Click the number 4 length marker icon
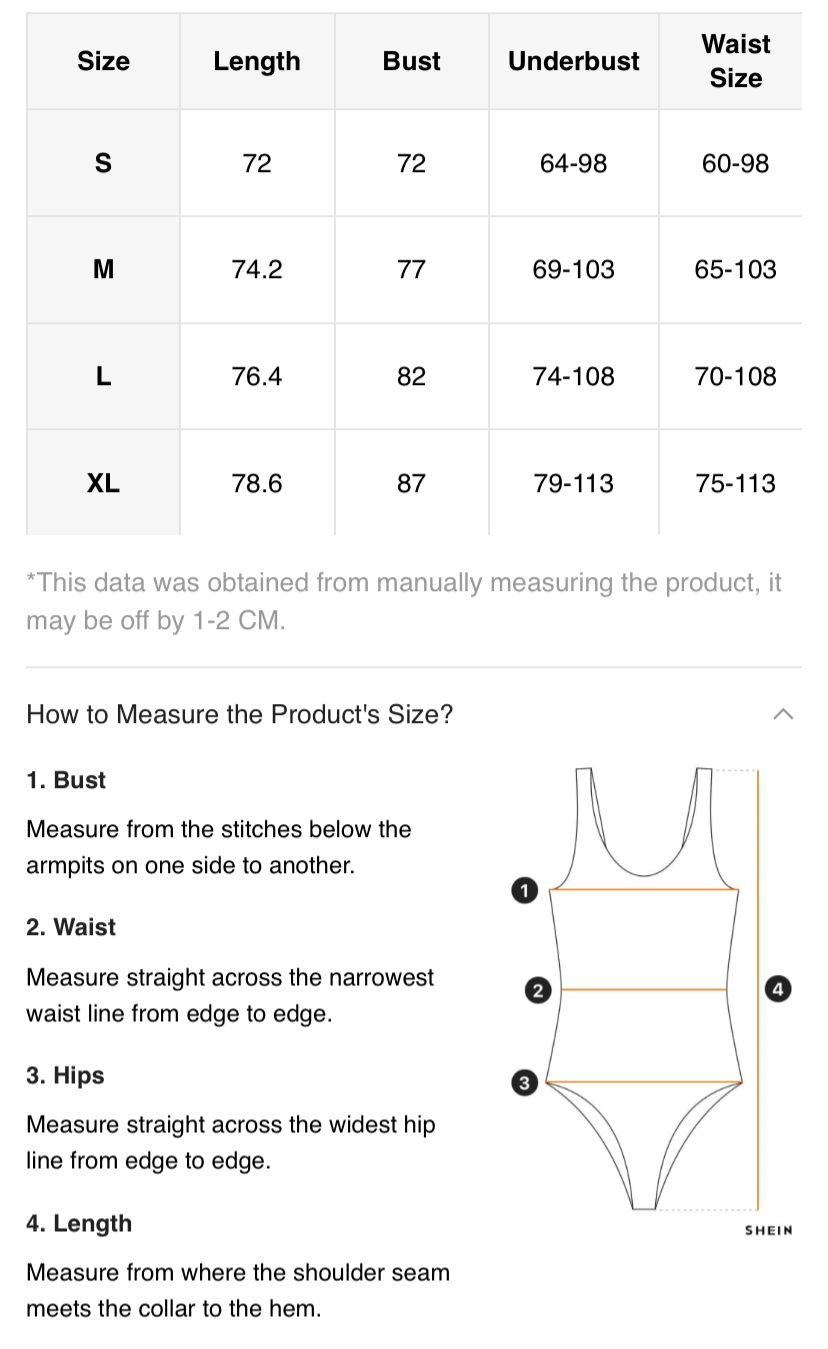 (x=778, y=990)
